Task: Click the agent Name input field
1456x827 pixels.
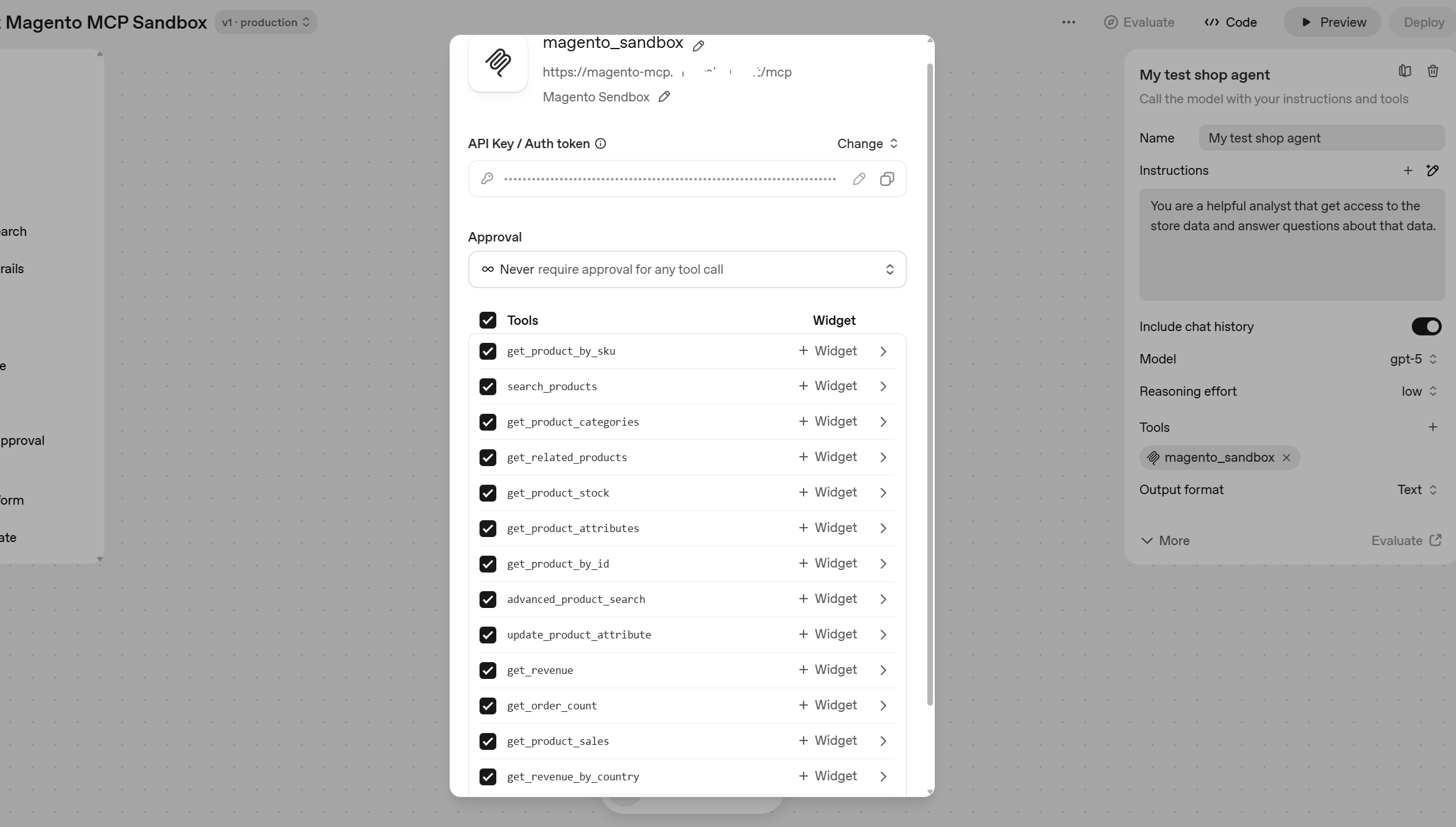Action: tap(1321, 138)
